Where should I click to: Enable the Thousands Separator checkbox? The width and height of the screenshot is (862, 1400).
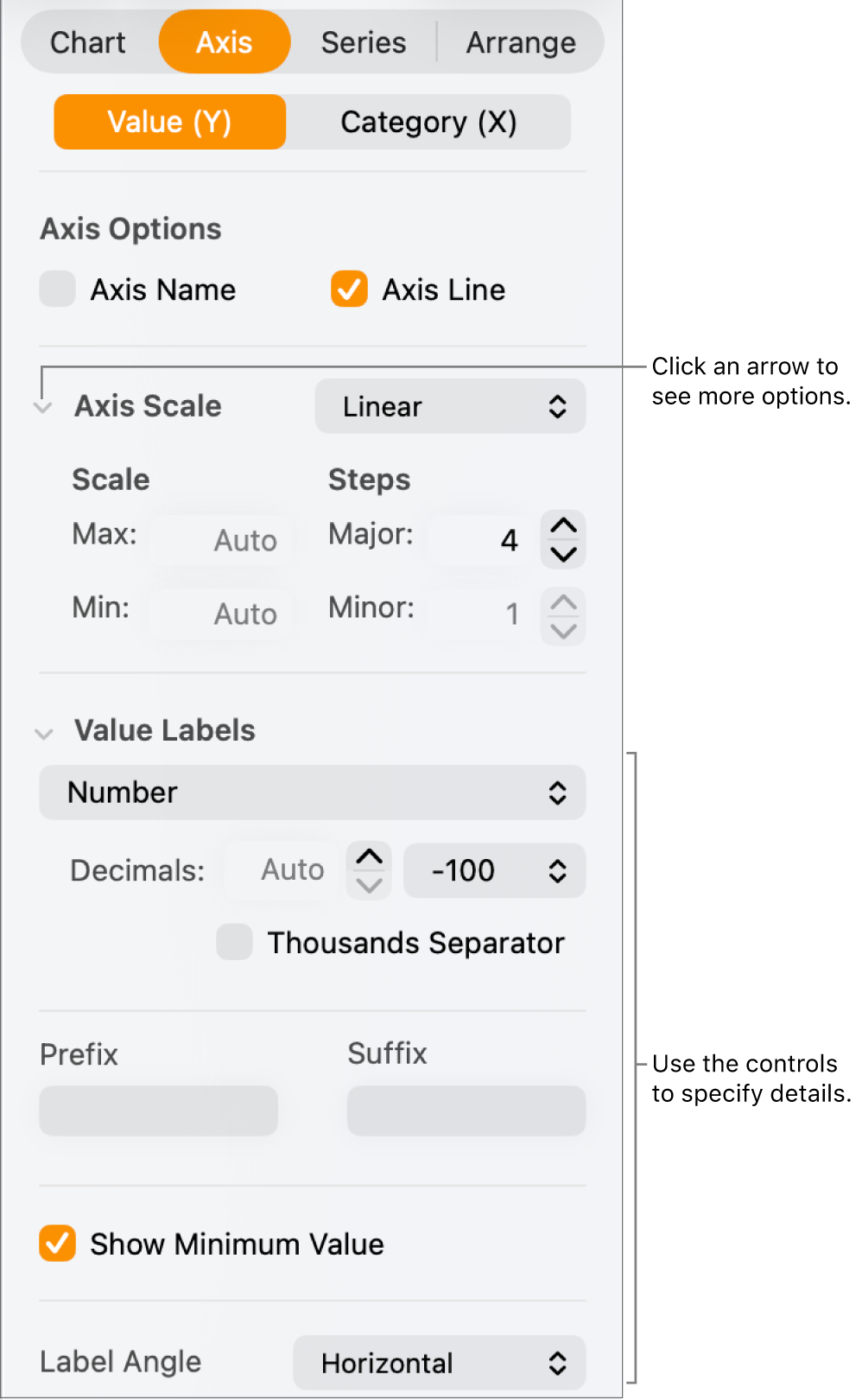(234, 943)
